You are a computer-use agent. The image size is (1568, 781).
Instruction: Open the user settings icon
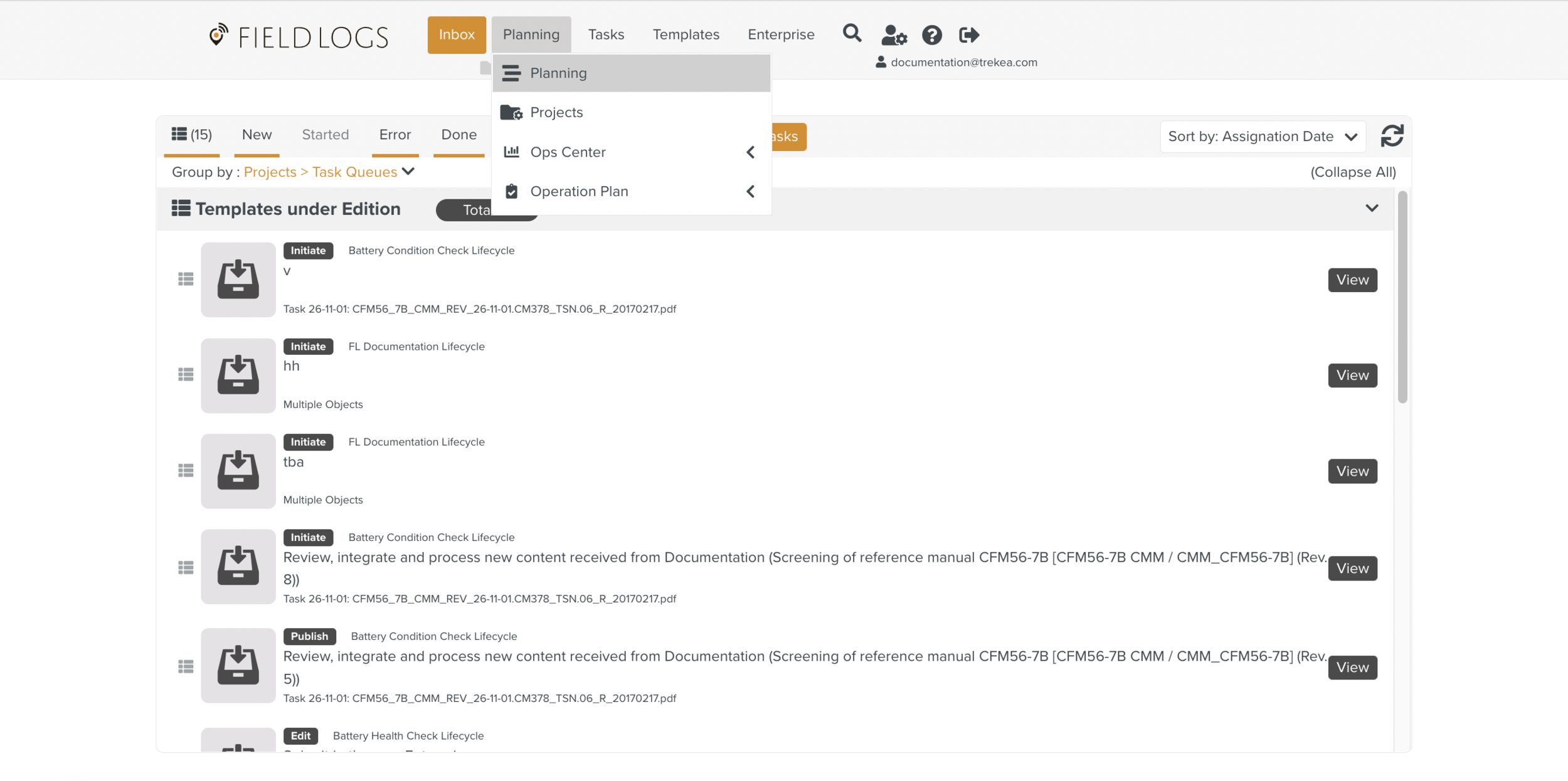point(893,35)
